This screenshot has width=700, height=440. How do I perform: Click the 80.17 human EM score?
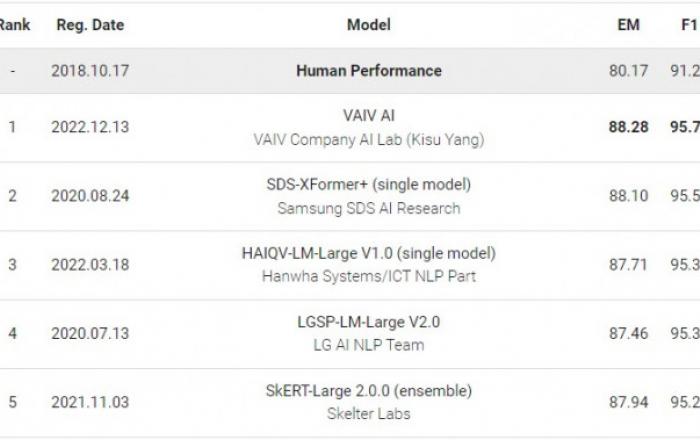628,71
